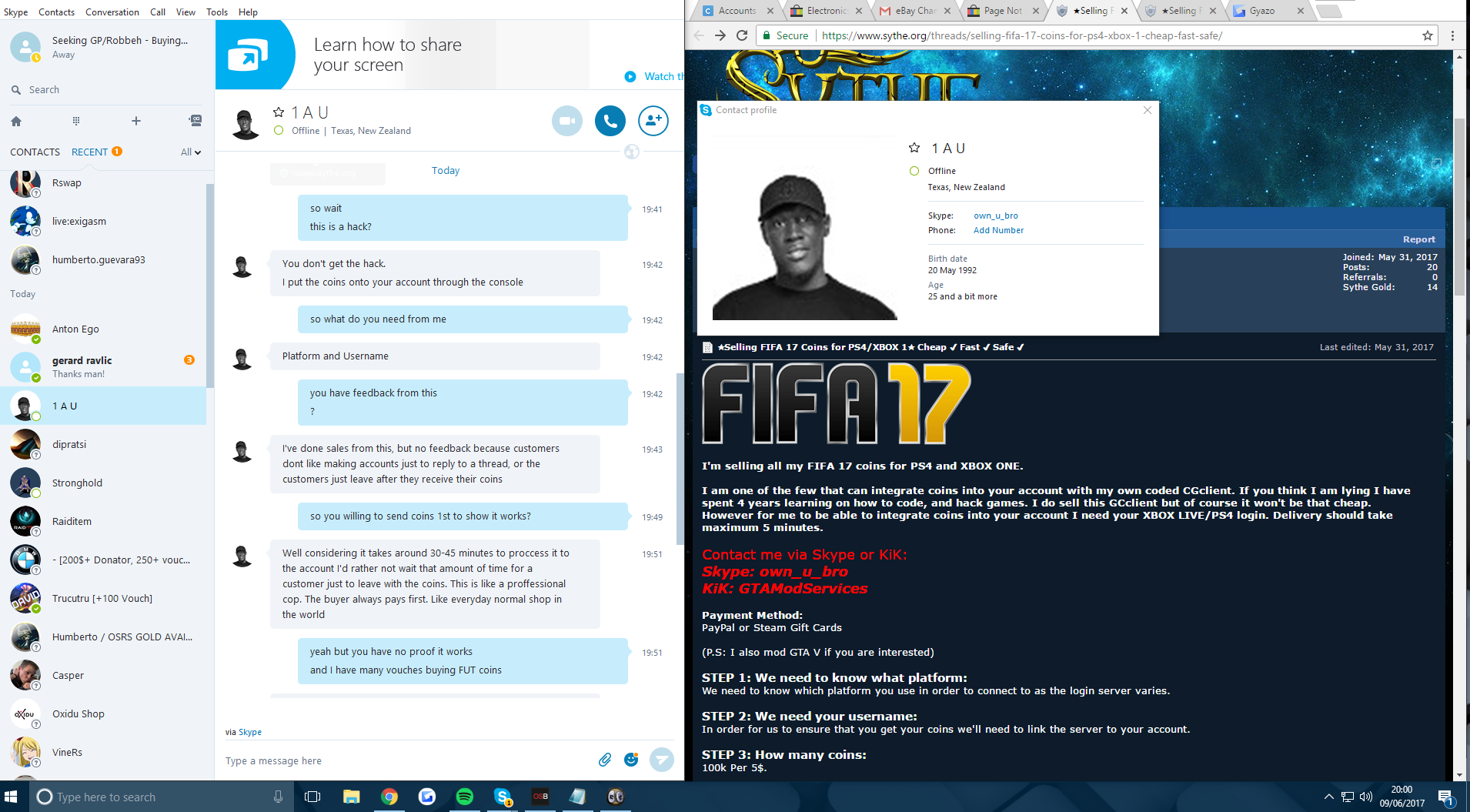Open the Tools menu
This screenshot has width=1470, height=812.
click(x=217, y=12)
